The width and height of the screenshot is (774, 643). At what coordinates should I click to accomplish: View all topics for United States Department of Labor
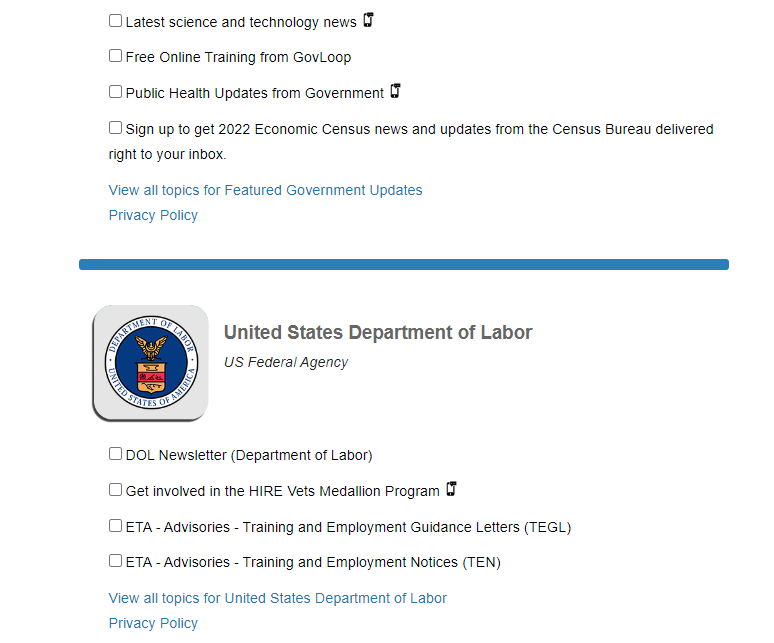pos(277,598)
